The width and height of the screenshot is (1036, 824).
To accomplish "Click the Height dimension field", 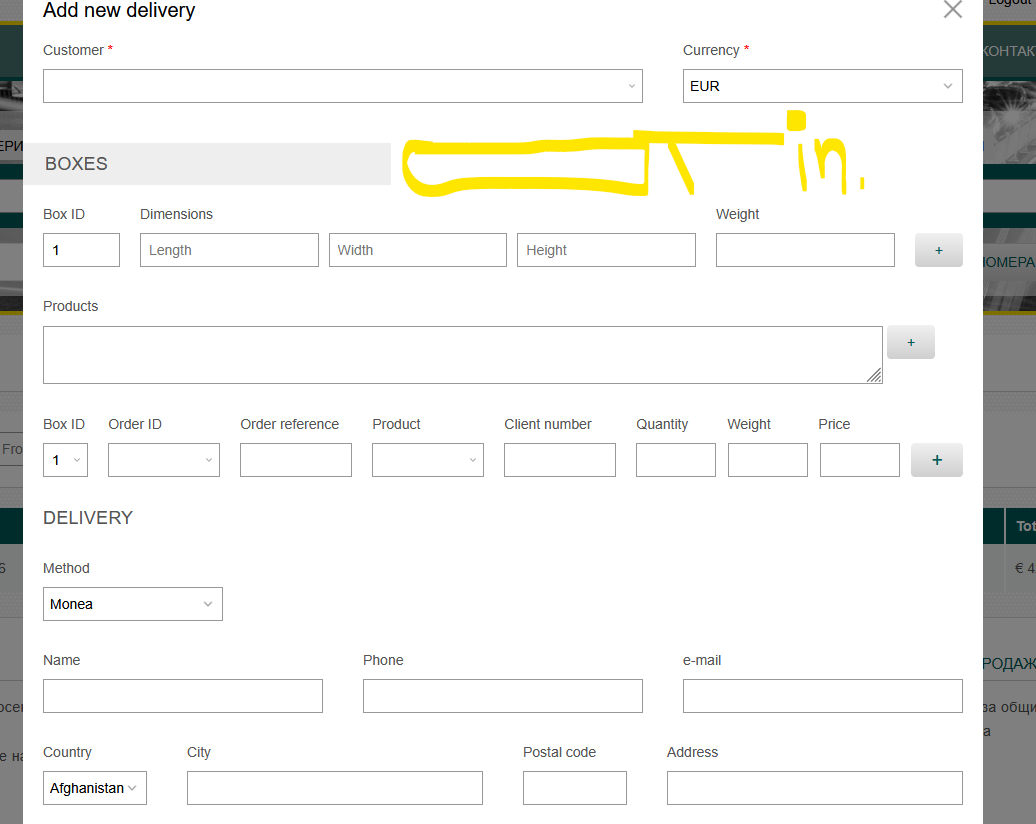I will (x=605, y=250).
